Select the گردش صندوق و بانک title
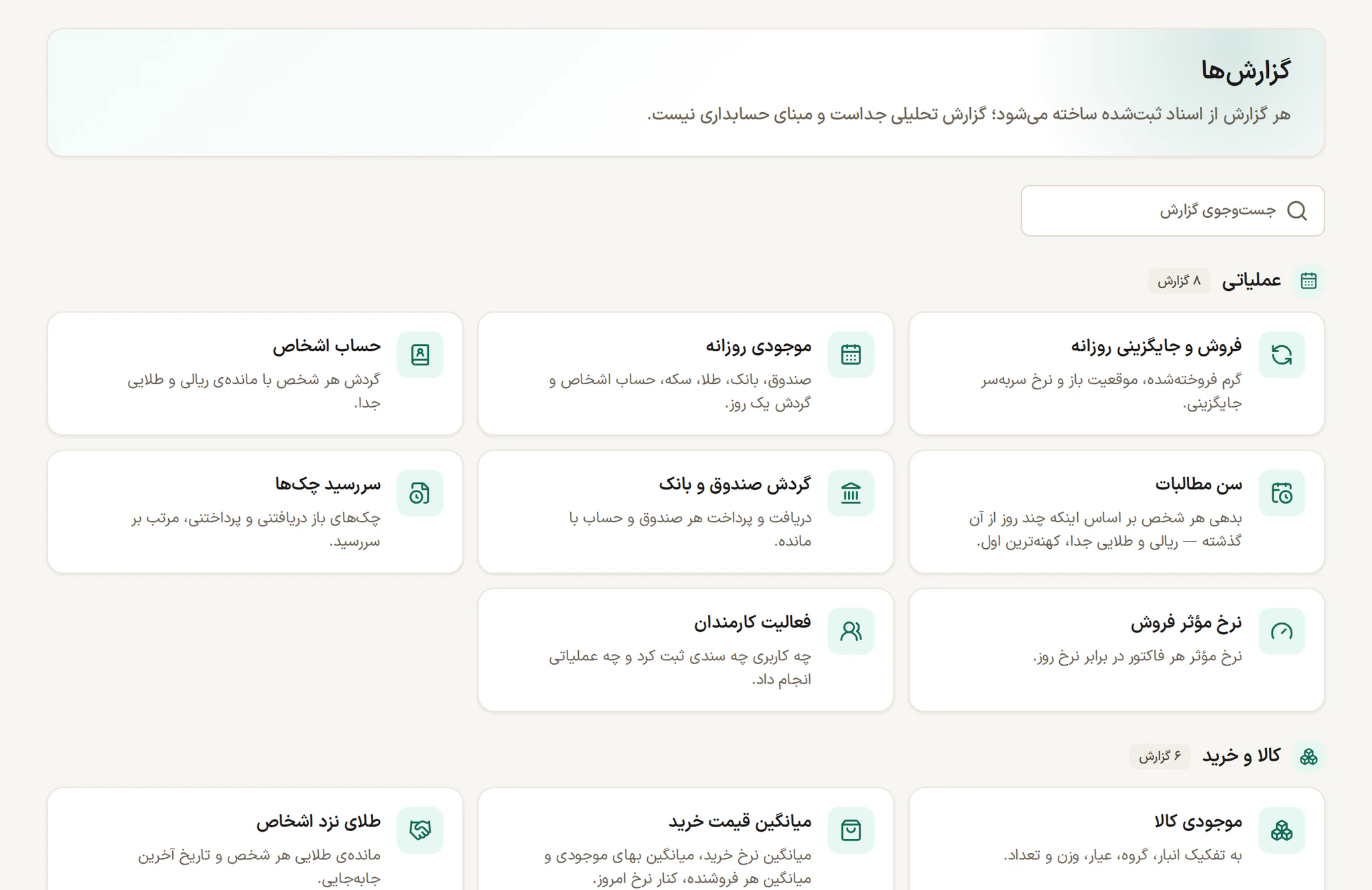Viewport: 1372px width, 890px height. [735, 484]
